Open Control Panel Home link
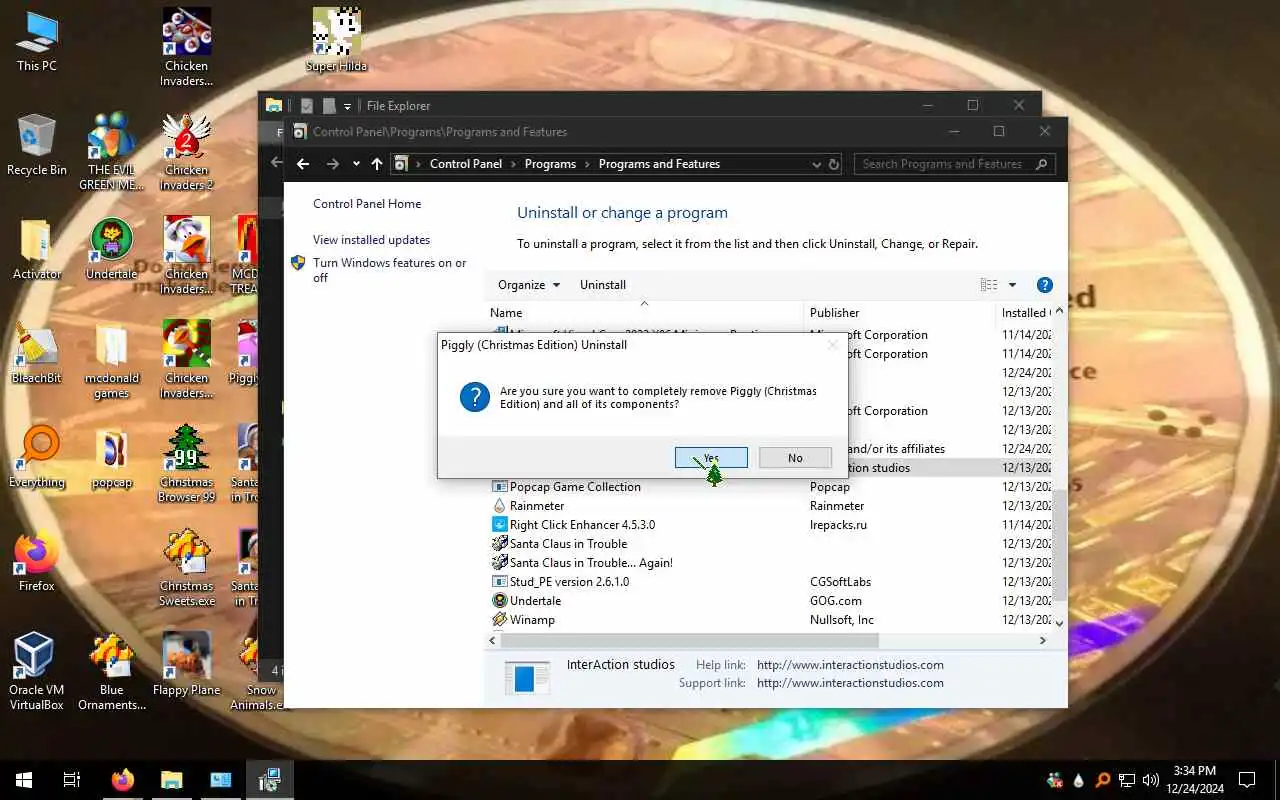Image resolution: width=1280 pixels, height=800 pixels. pos(367,204)
